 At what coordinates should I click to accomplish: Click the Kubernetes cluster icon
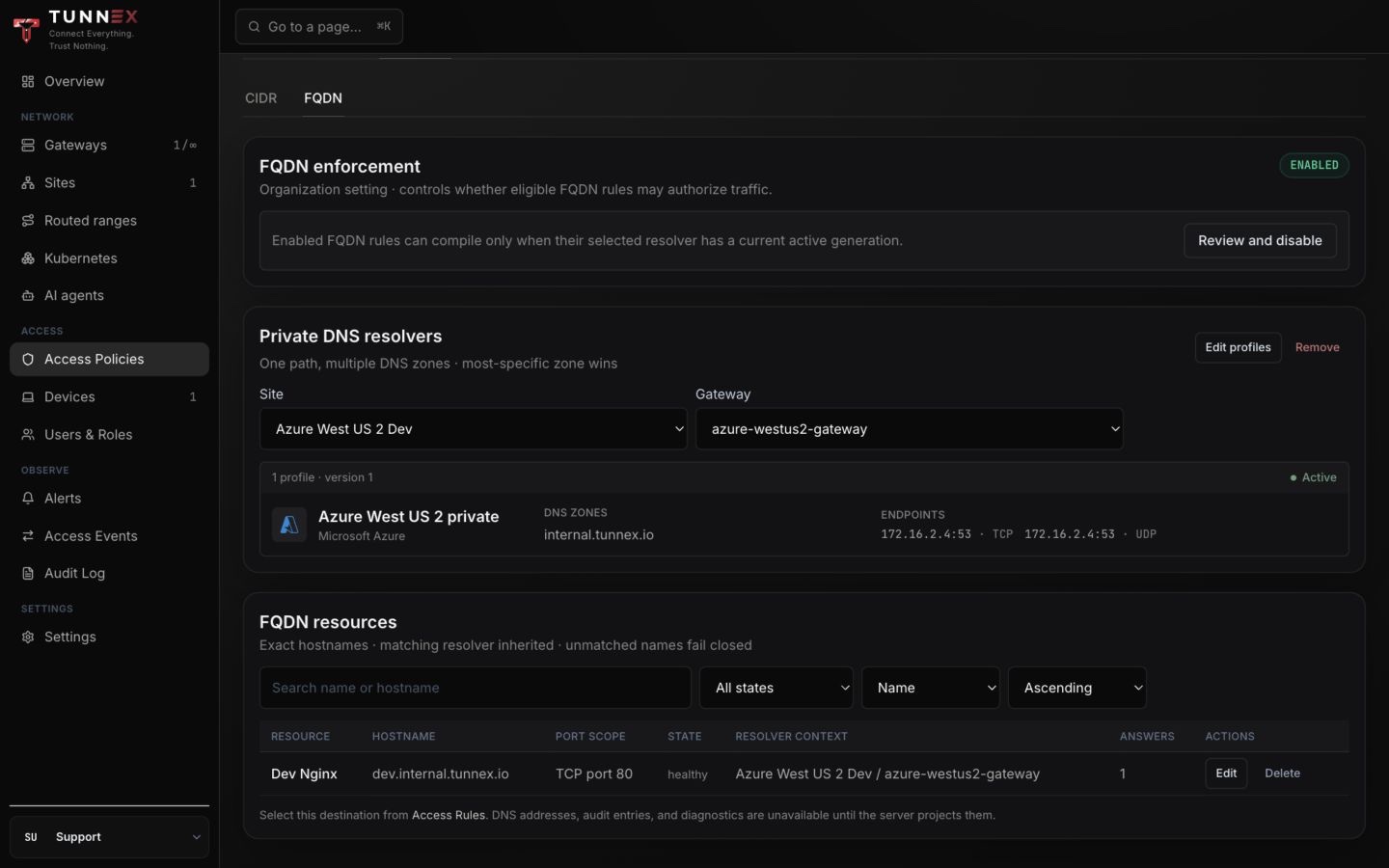tap(28, 258)
